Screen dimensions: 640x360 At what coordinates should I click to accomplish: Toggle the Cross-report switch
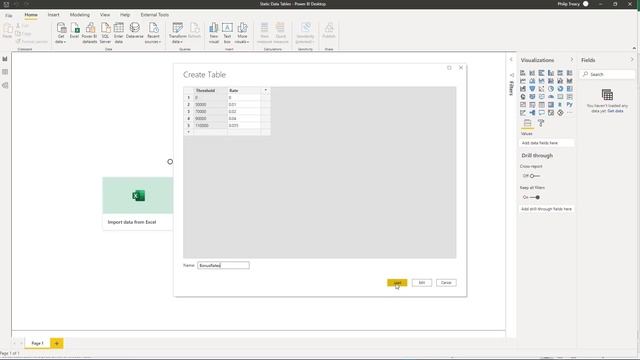click(x=535, y=176)
